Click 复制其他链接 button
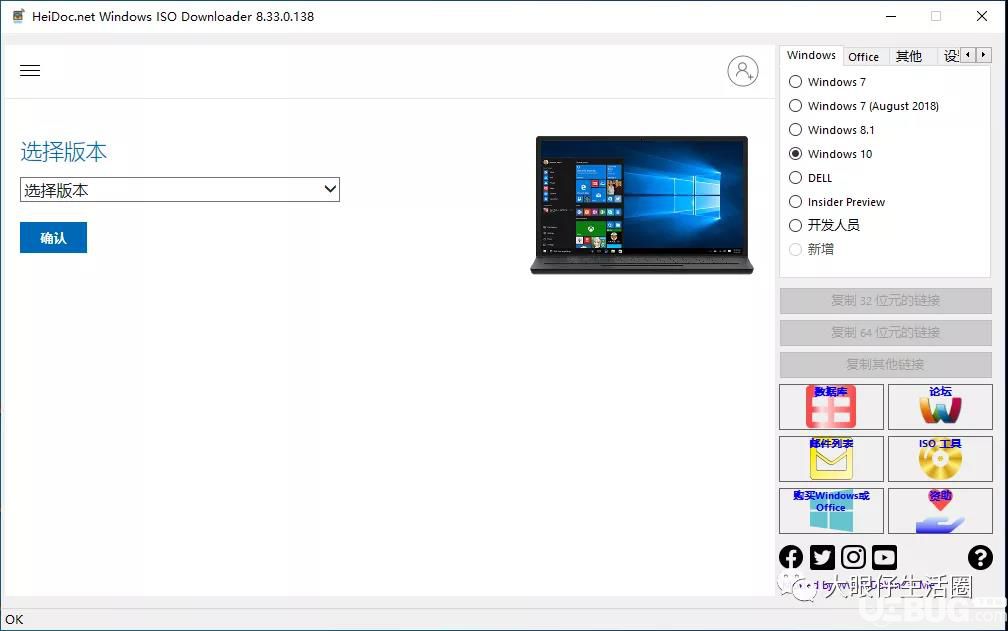The width and height of the screenshot is (1008, 631). pos(886,365)
